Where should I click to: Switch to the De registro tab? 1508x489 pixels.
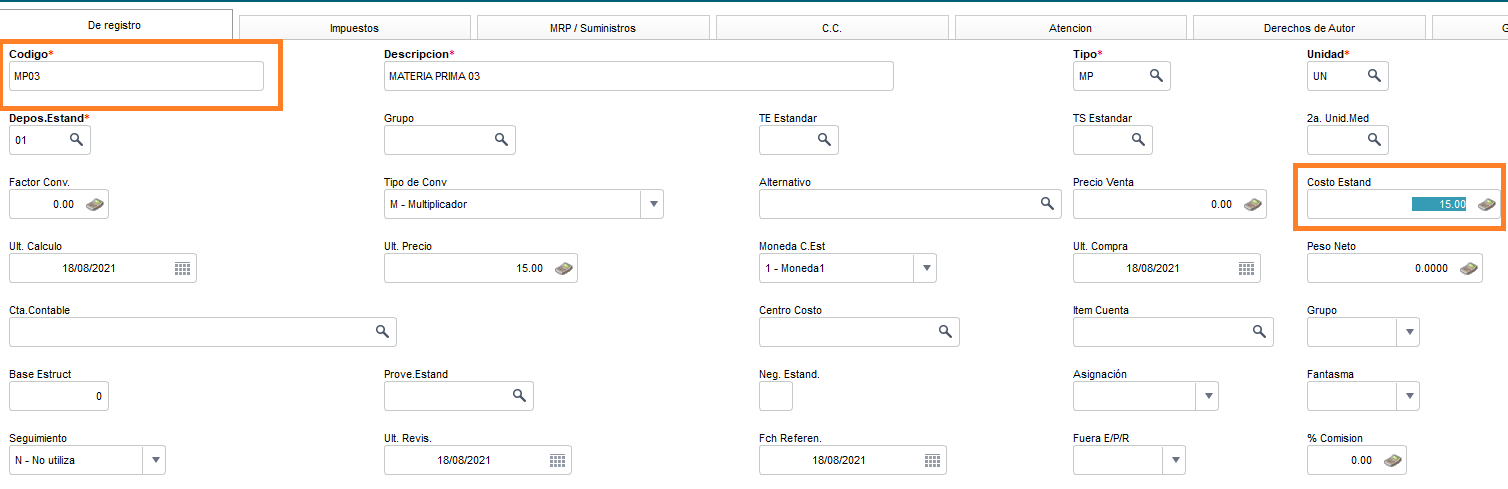click(x=117, y=26)
